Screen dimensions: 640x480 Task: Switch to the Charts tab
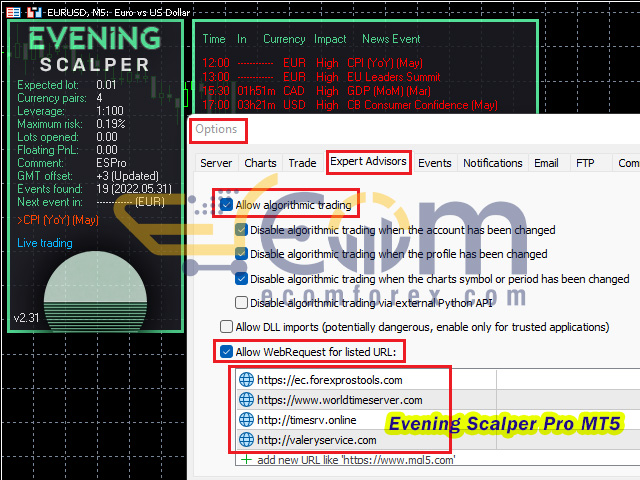pyautogui.click(x=260, y=163)
